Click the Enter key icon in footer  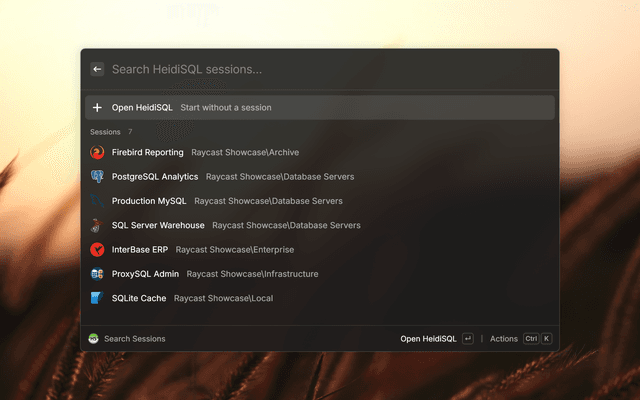coord(468,339)
